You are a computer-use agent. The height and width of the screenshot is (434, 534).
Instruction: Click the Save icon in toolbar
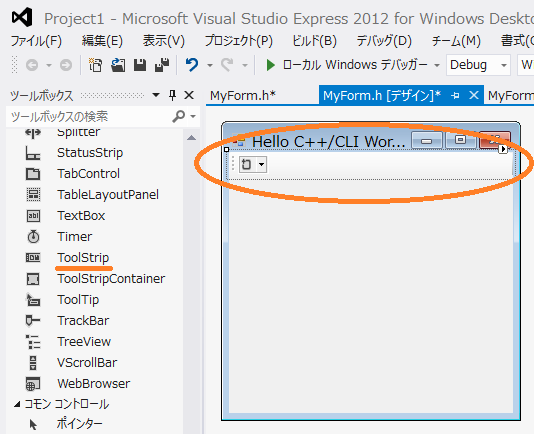[140, 65]
